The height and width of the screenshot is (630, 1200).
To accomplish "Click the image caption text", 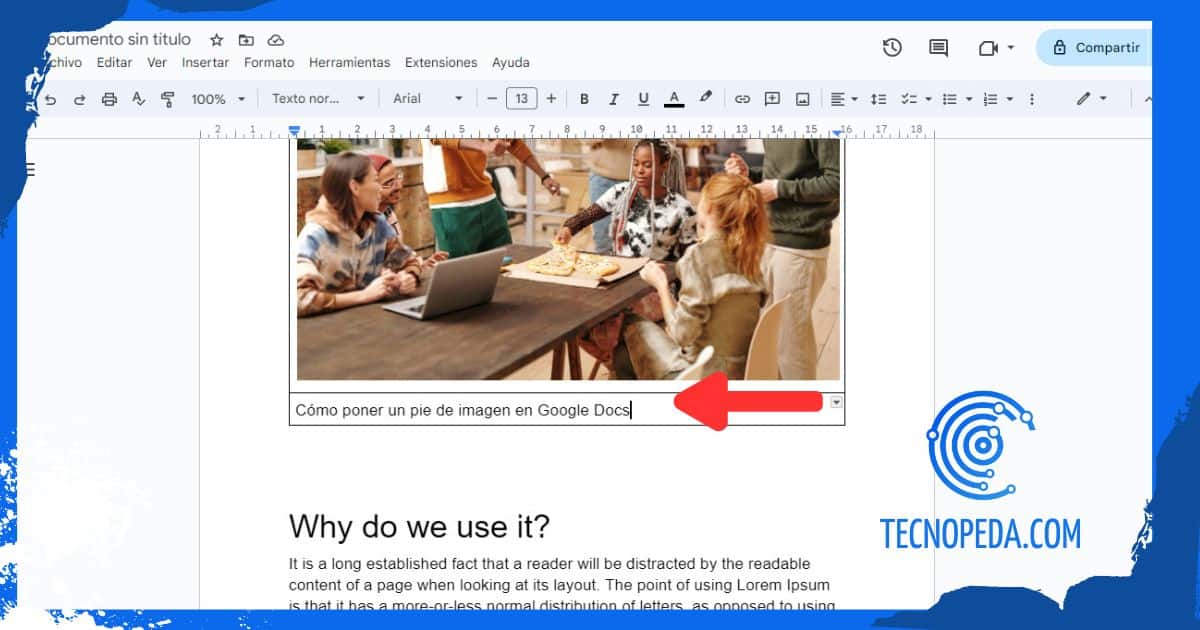I will click(463, 410).
